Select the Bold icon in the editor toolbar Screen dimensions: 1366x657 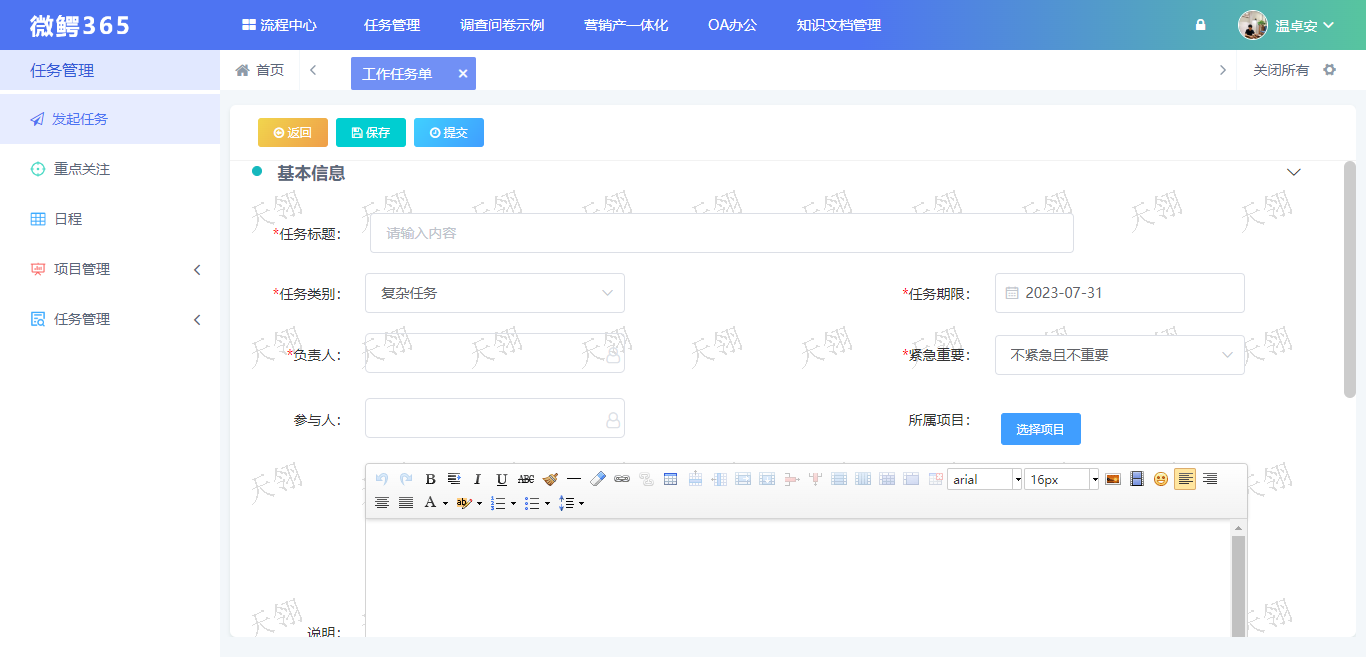pyautogui.click(x=431, y=479)
